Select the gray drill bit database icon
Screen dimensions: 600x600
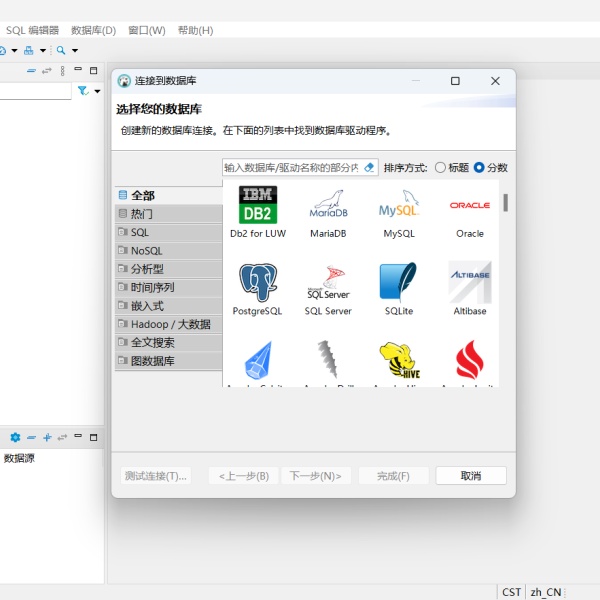coord(328,360)
